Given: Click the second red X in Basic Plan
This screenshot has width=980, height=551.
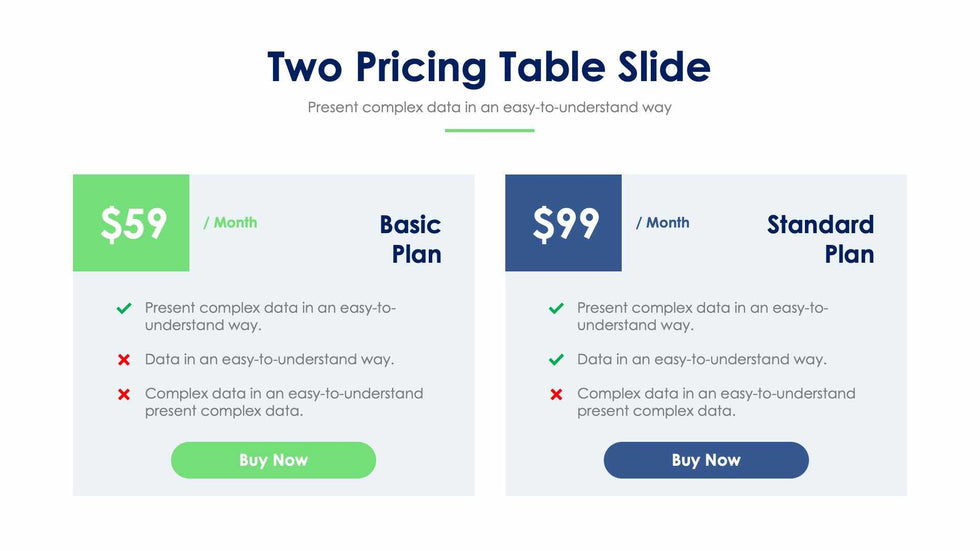Looking at the screenshot, I should click(x=124, y=394).
